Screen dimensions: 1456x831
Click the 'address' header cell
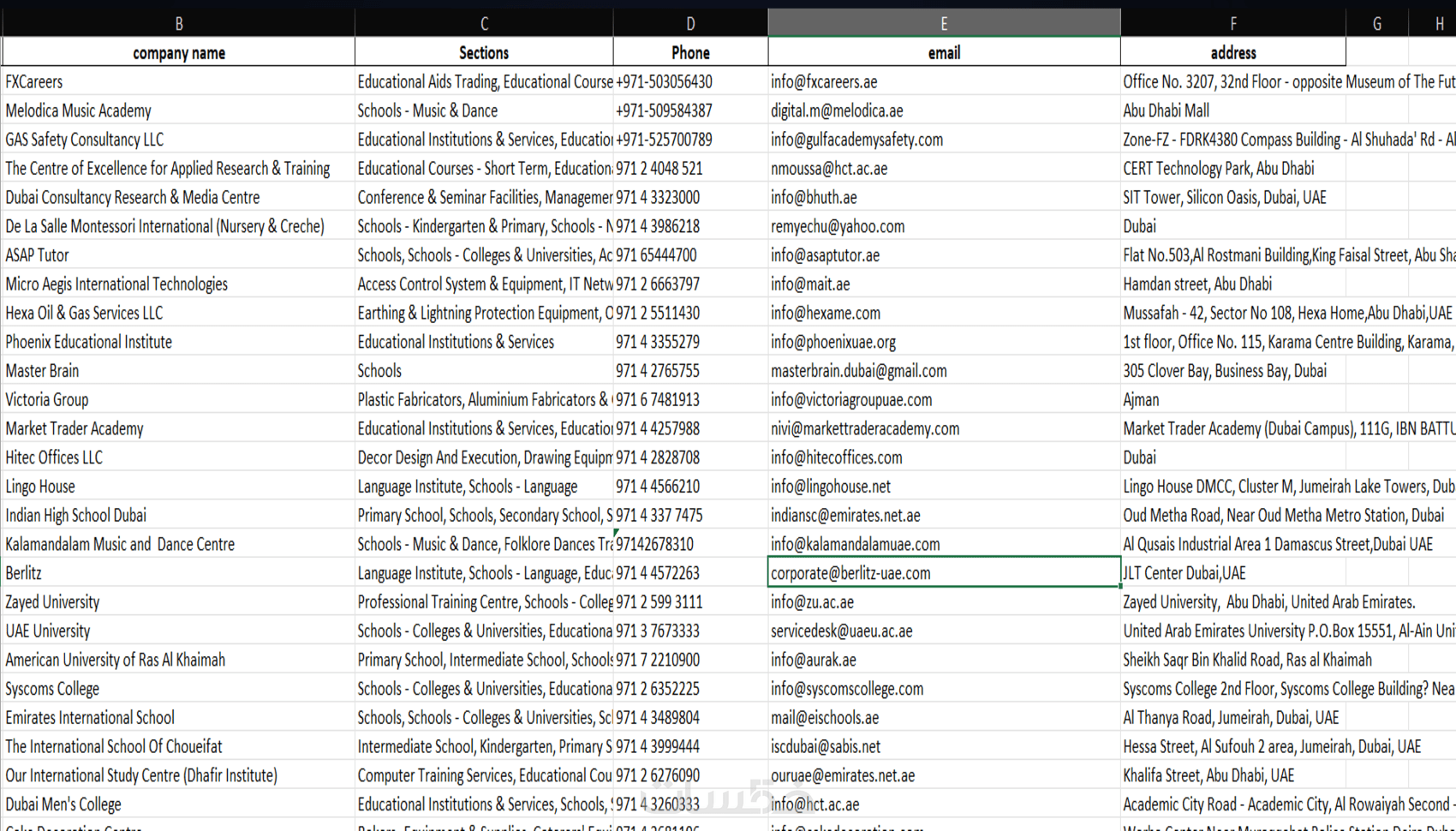(x=1233, y=52)
